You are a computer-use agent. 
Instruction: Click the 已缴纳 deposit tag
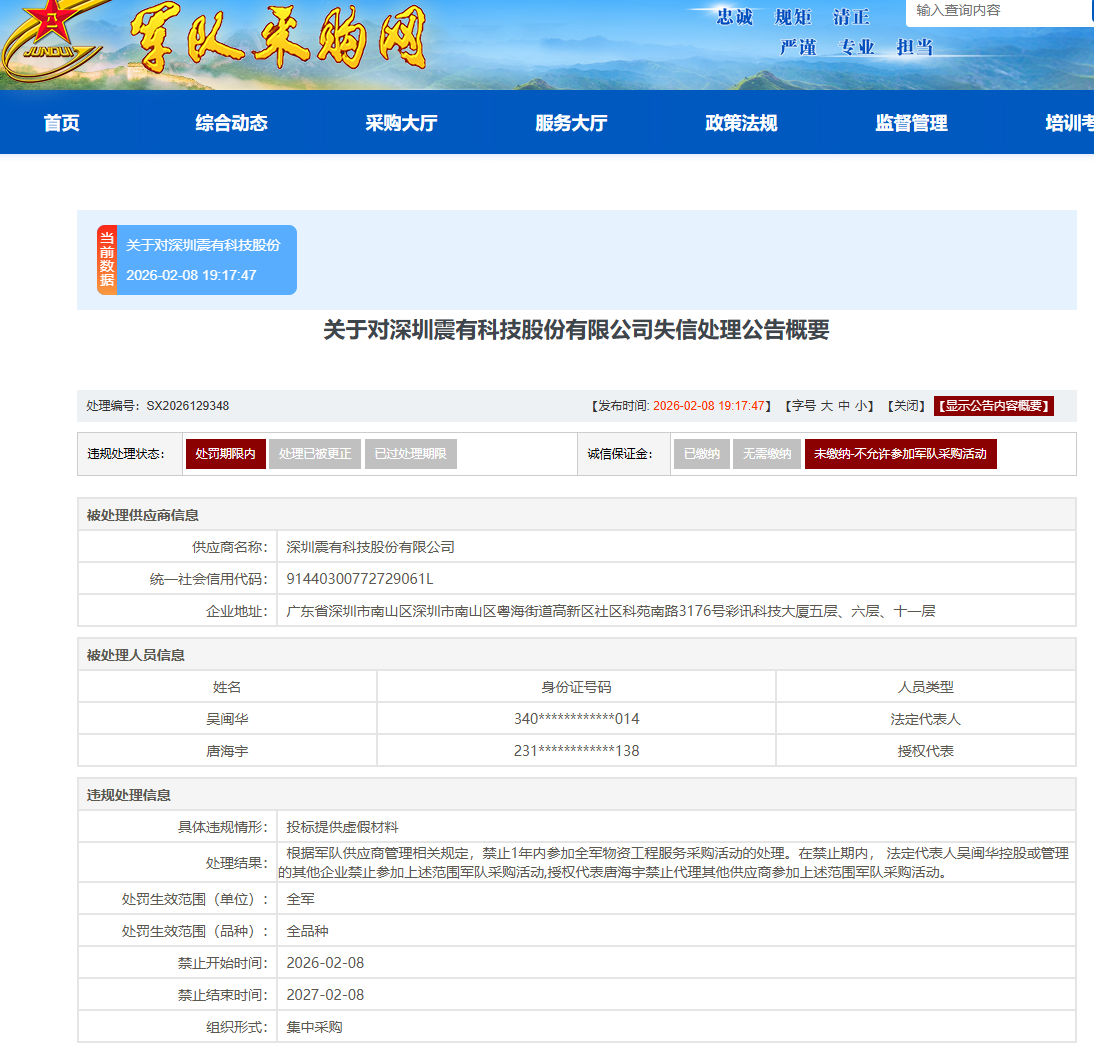pyautogui.click(x=702, y=453)
